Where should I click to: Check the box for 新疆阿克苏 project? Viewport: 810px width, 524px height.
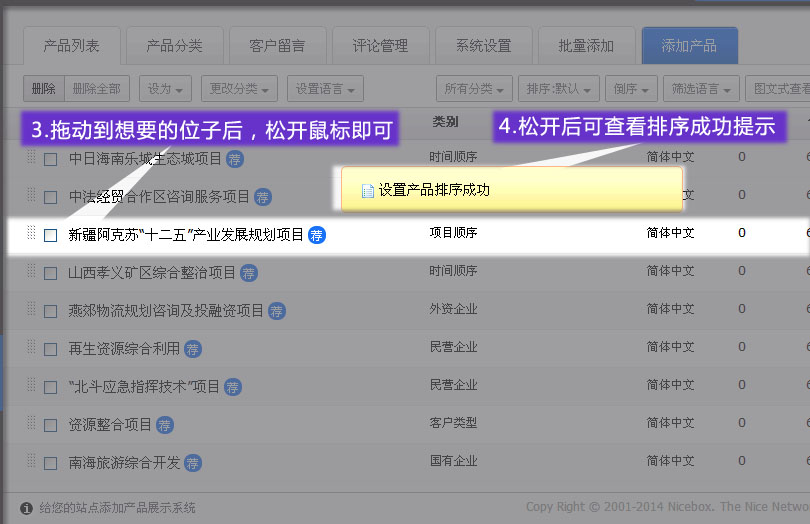coord(51,235)
